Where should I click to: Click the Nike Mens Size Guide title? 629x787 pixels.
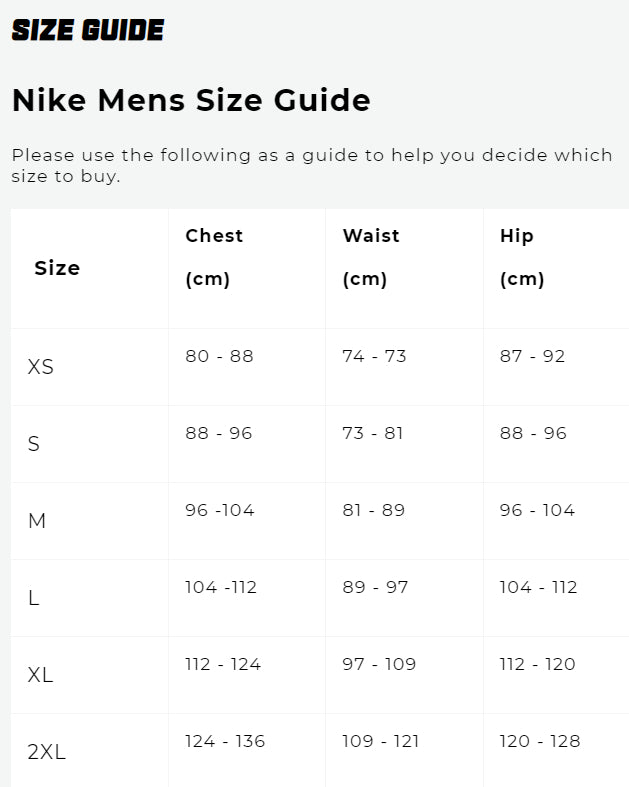click(x=191, y=100)
